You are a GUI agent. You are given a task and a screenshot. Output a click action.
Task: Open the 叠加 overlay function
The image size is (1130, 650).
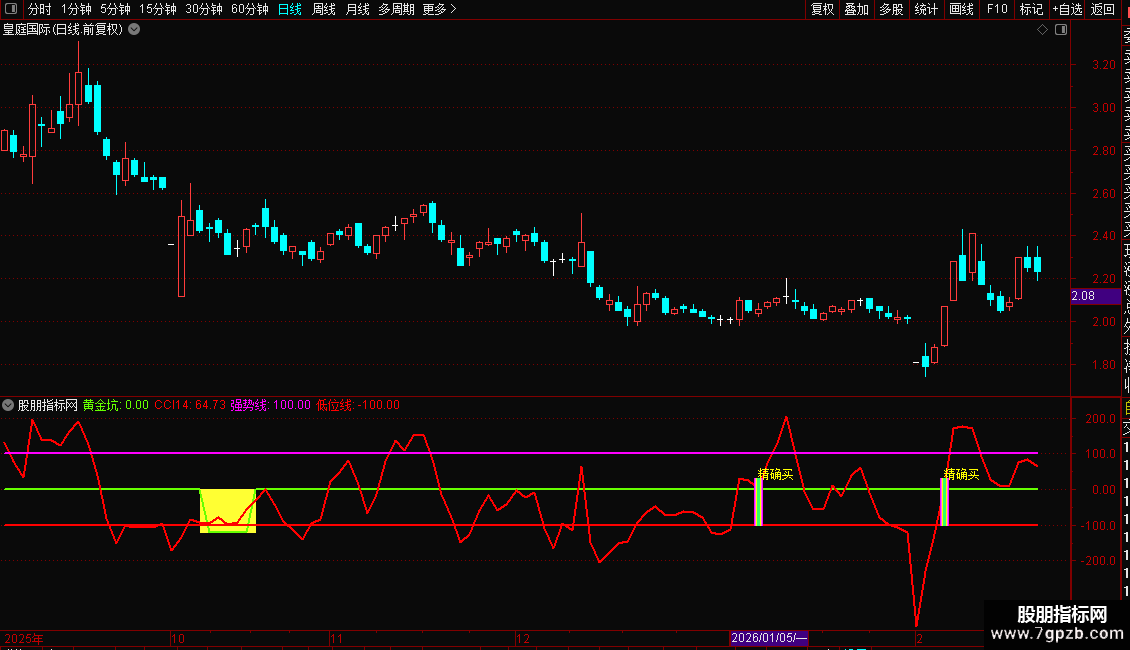pyautogui.click(x=856, y=10)
